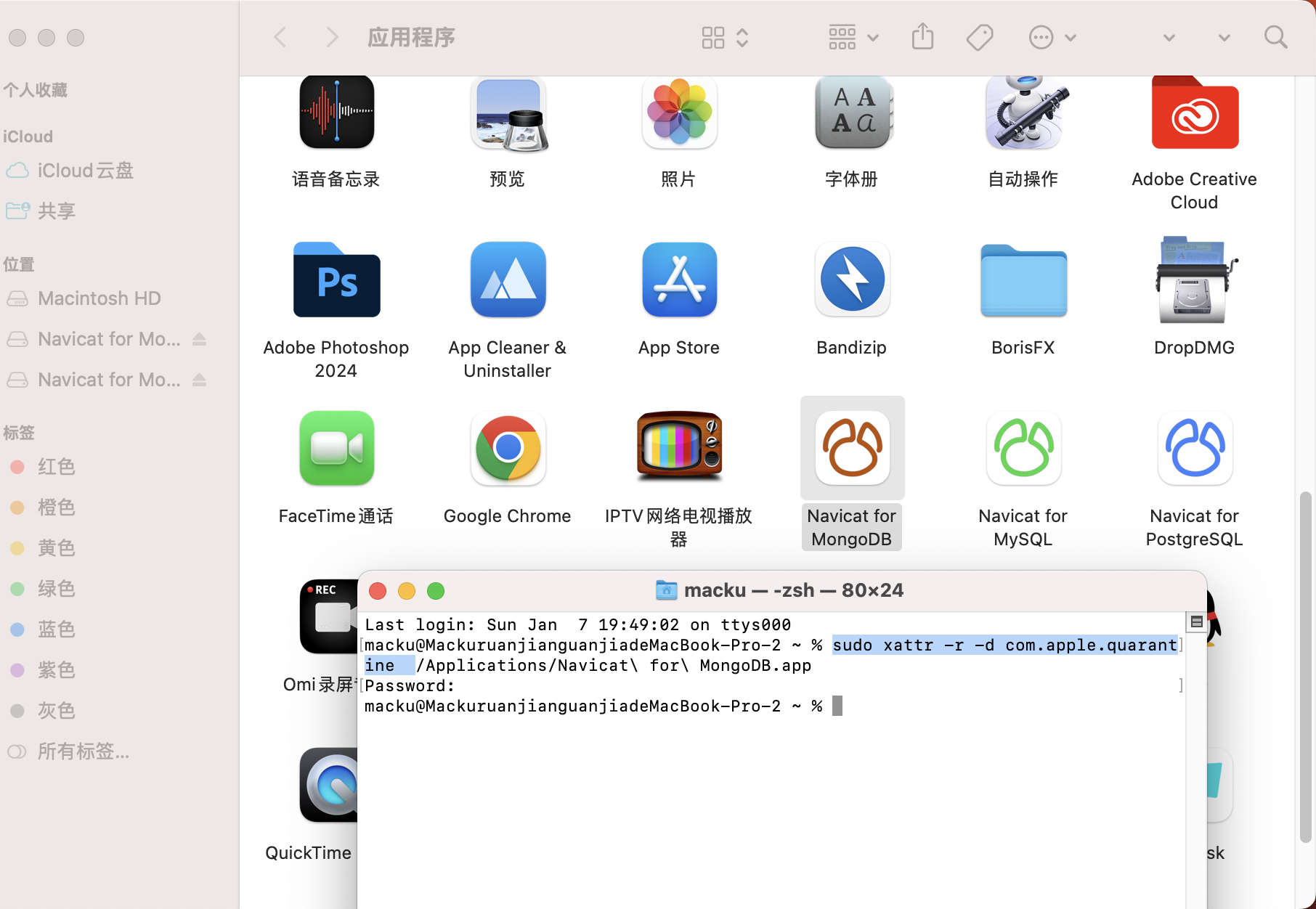
Task: Click the Finder share icon
Action: pyautogui.click(x=922, y=36)
